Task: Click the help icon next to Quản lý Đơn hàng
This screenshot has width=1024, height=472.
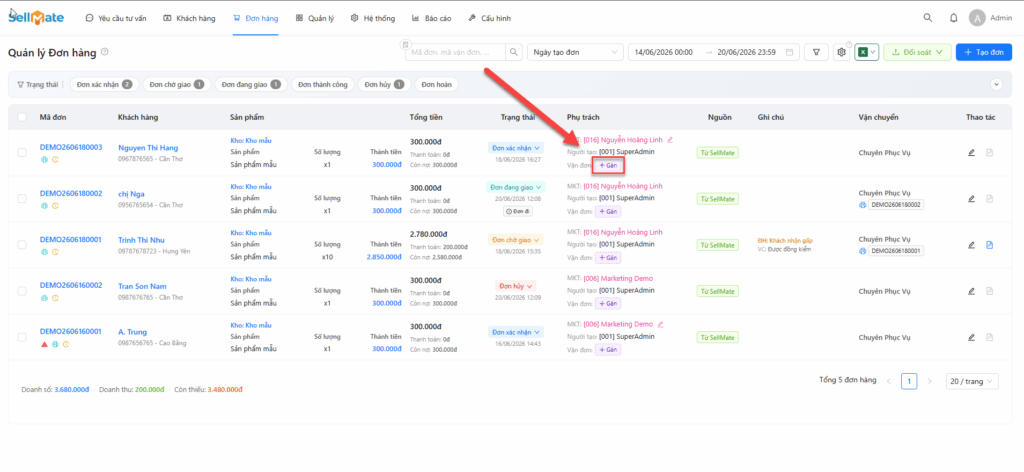Action: coord(104,52)
